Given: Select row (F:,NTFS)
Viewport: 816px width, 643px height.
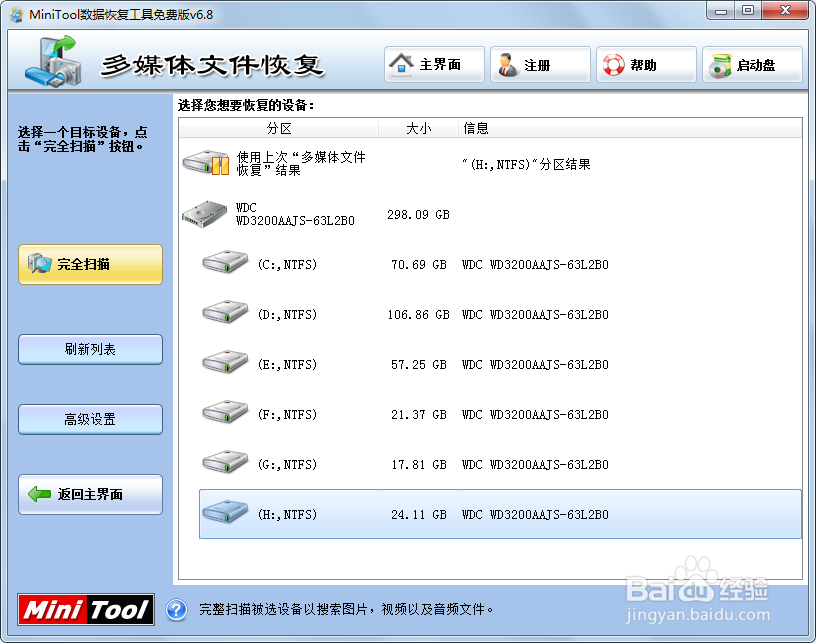Looking at the screenshot, I should pos(501,414).
